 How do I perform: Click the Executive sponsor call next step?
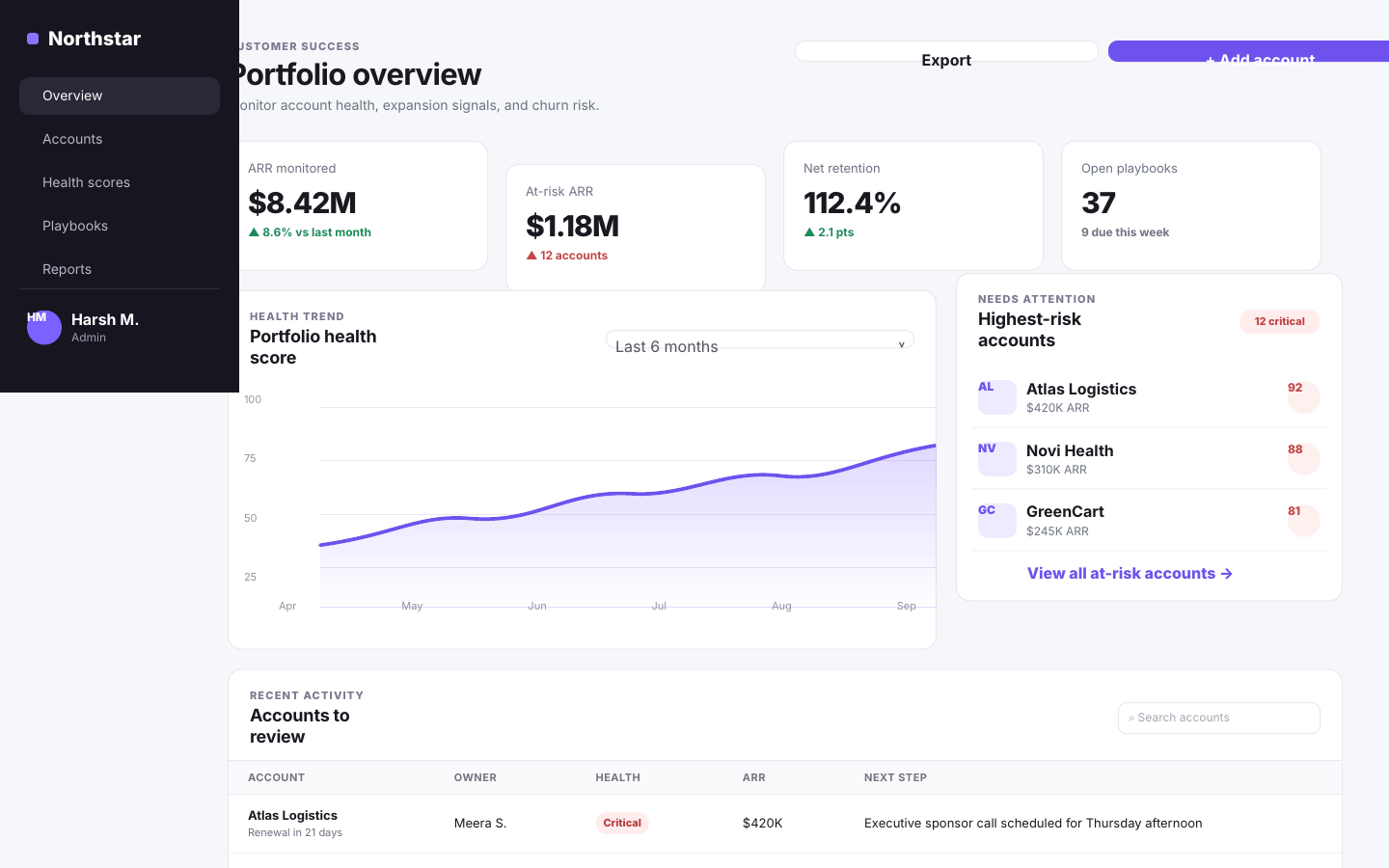1033,823
